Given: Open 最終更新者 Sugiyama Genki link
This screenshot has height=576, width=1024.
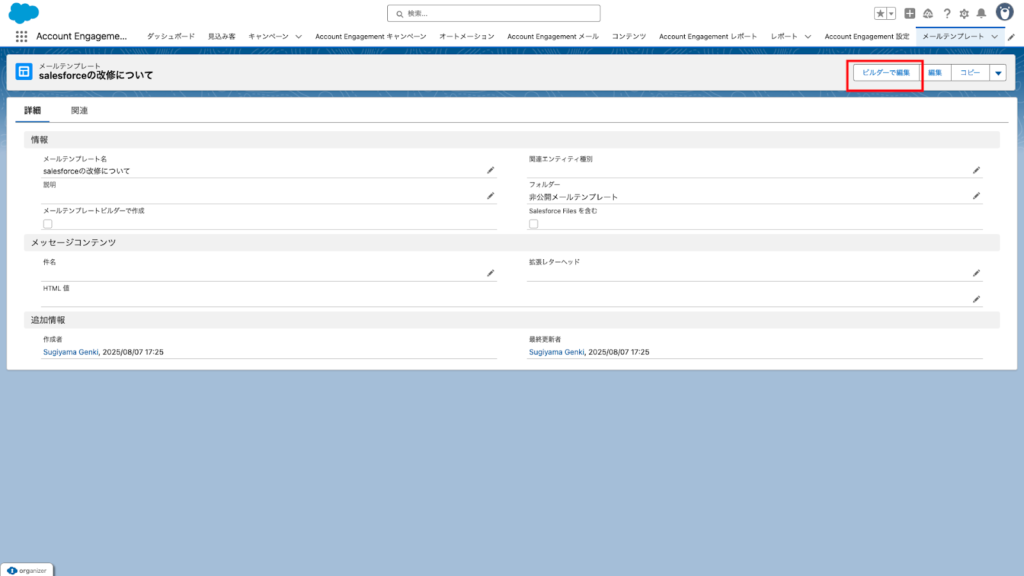Looking at the screenshot, I should click(x=556, y=352).
